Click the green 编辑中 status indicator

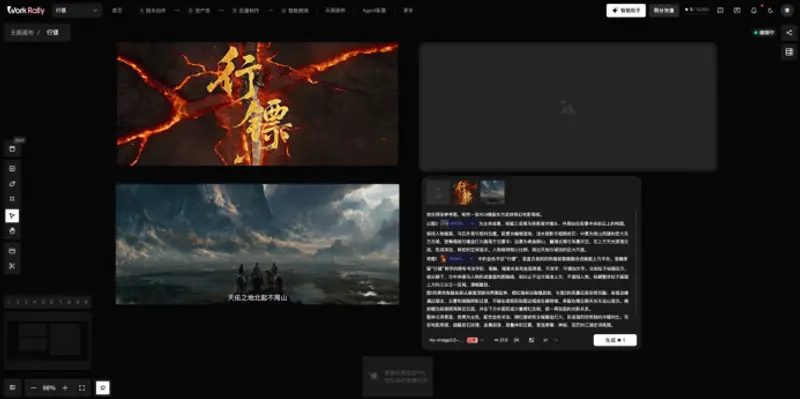764,32
